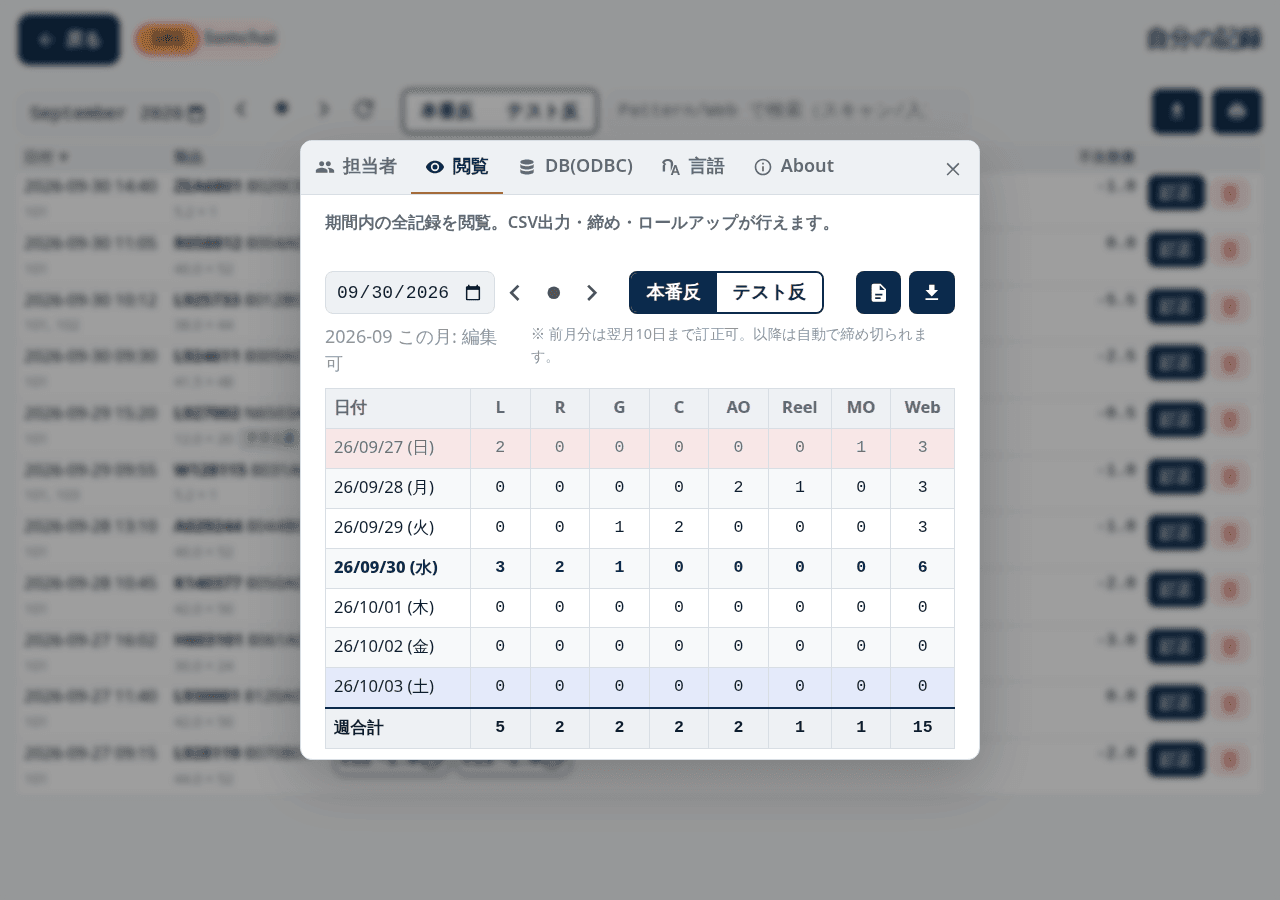The height and width of the screenshot is (900, 1280).
Task: Switch to the 担当者 tab
Action: 356,167
